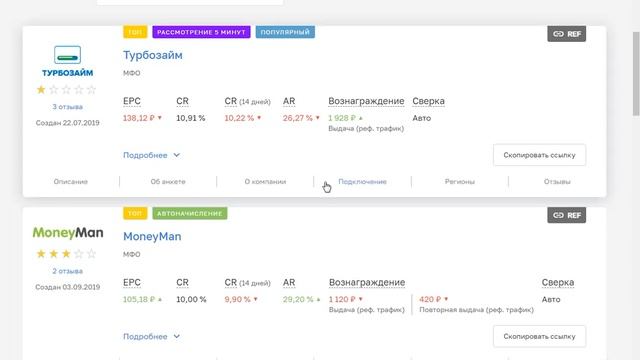The height and width of the screenshot is (360, 640).
Task: Click Сверка label in MoneyMan card
Action: [x=558, y=282]
